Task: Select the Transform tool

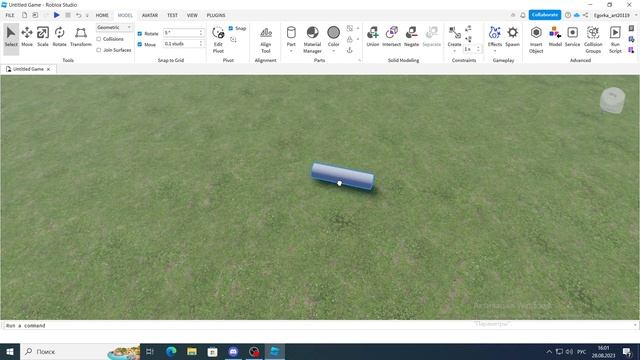Action: 81,37
